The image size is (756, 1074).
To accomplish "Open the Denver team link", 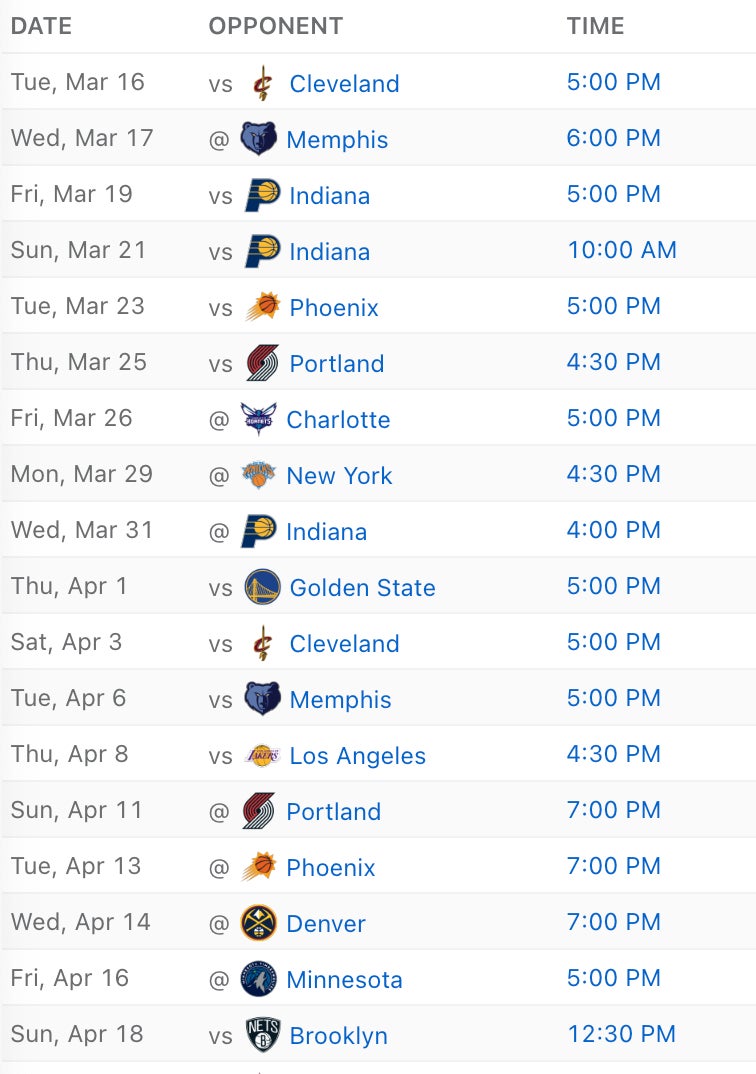I will click(326, 923).
